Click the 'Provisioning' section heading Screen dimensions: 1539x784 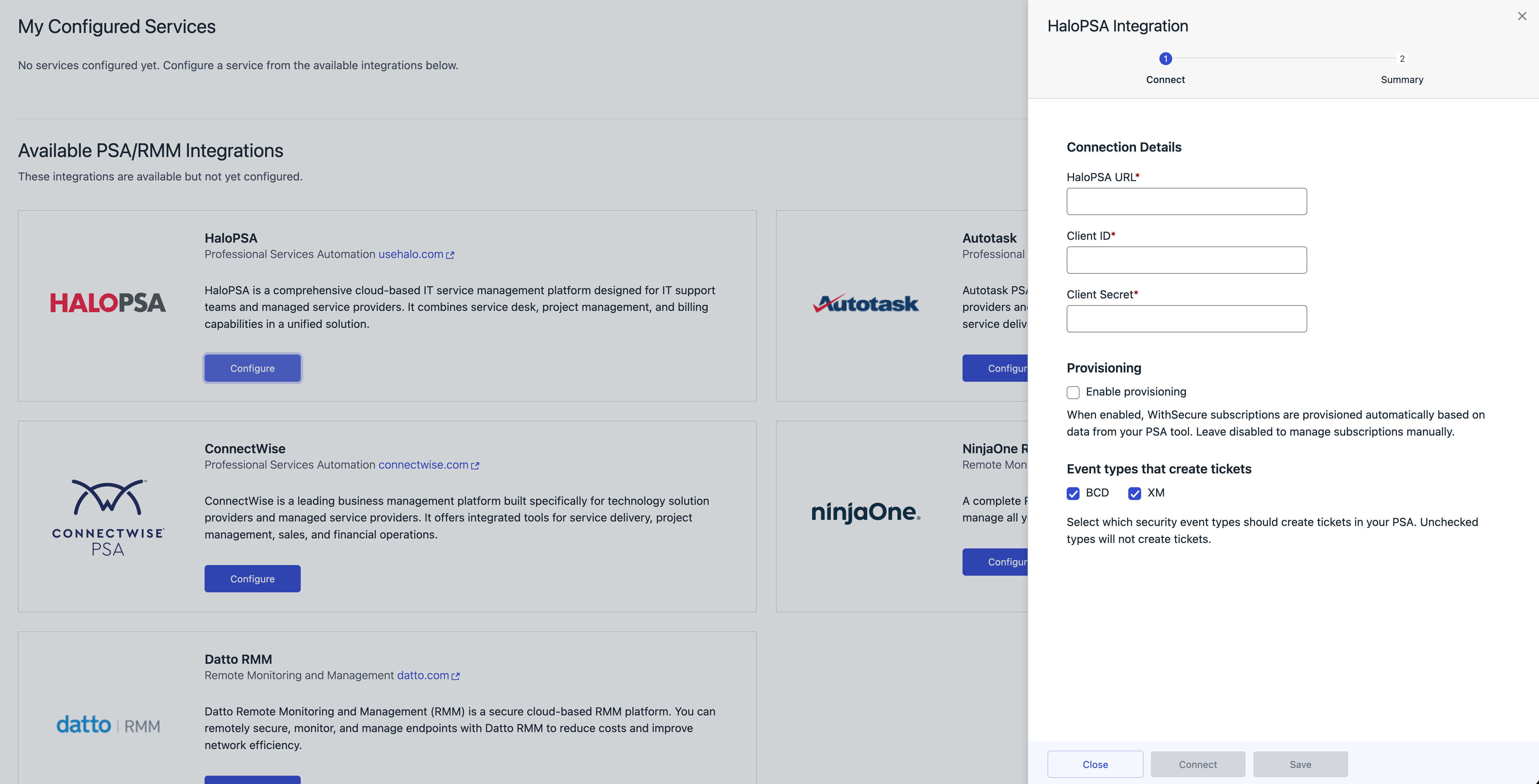(1104, 368)
